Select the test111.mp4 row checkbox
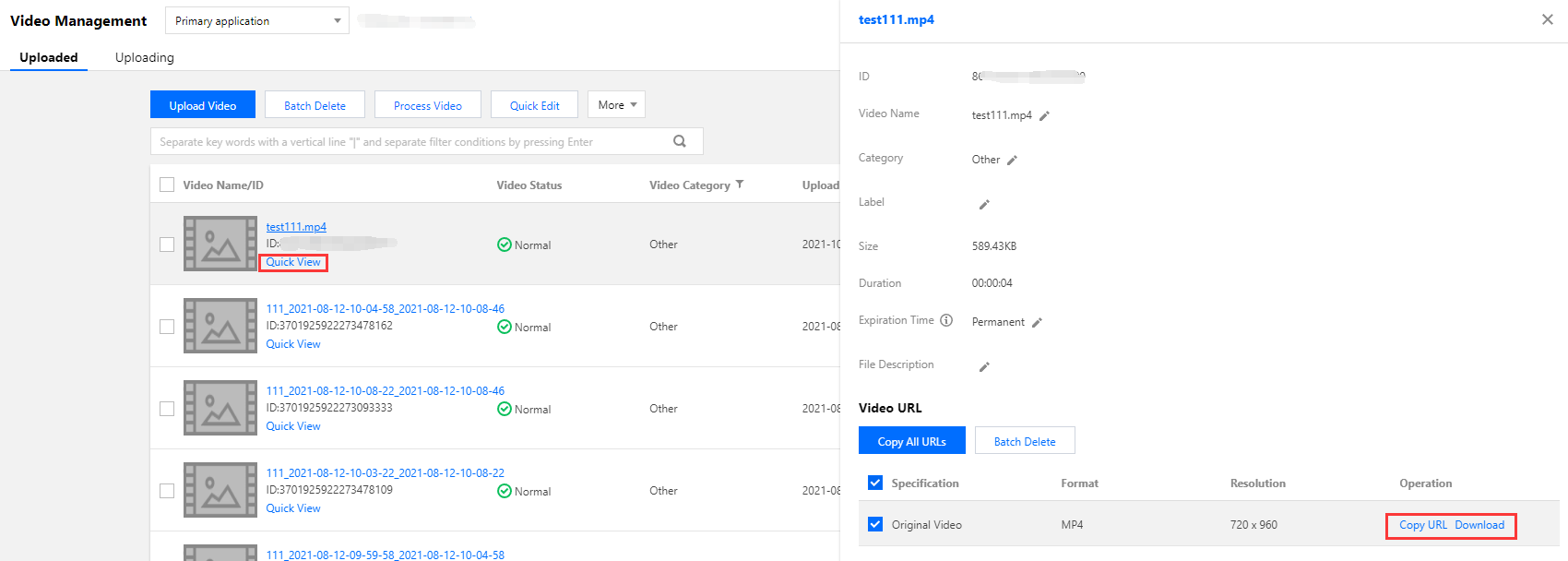This screenshot has width=1568, height=561. [x=167, y=245]
